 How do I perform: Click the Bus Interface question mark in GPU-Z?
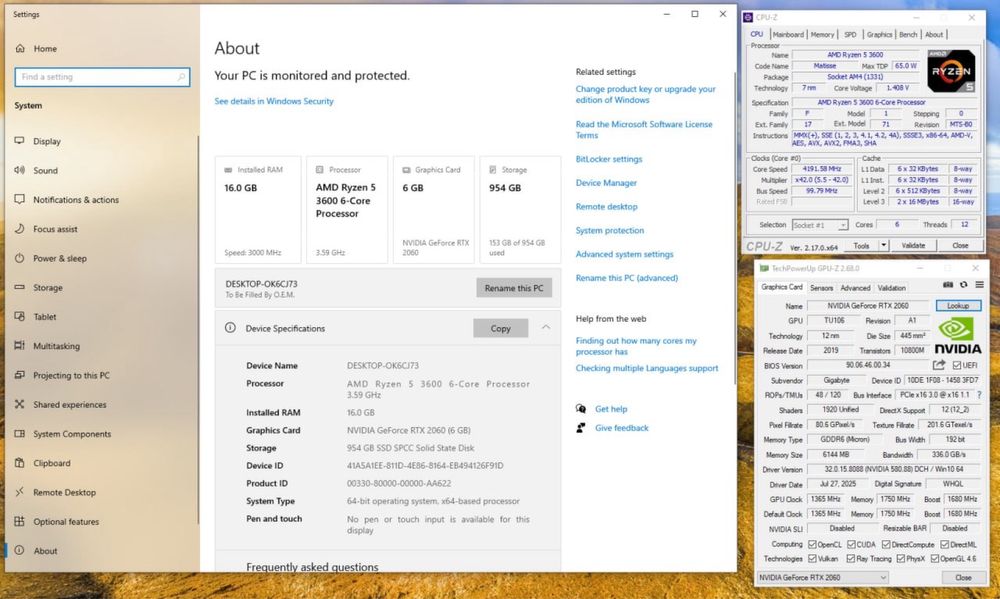click(979, 395)
